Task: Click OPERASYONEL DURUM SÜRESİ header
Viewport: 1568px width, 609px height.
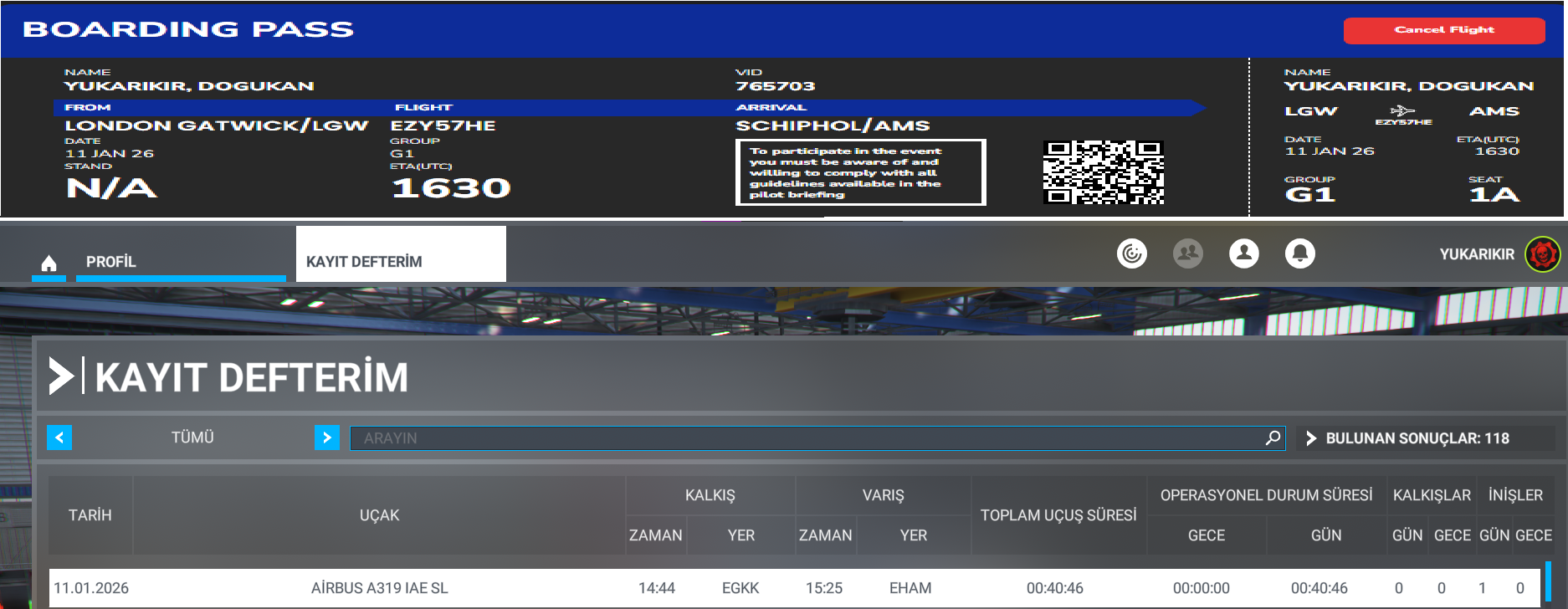Action: click(1267, 495)
